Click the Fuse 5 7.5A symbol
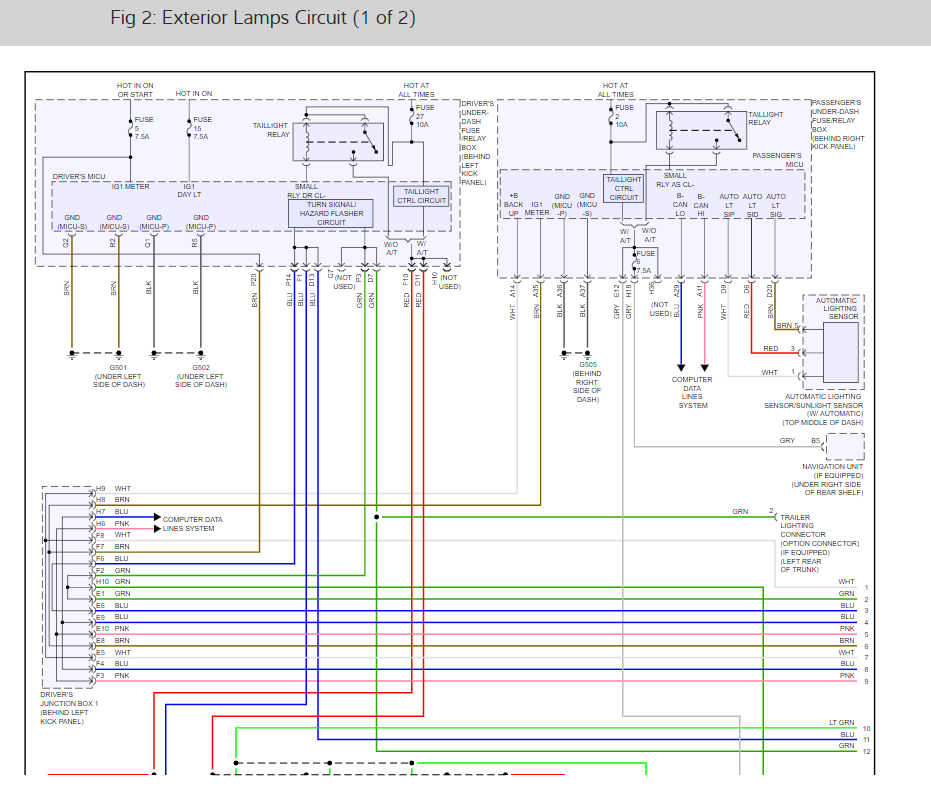The width and height of the screenshot is (931, 802). pyautogui.click(x=131, y=128)
